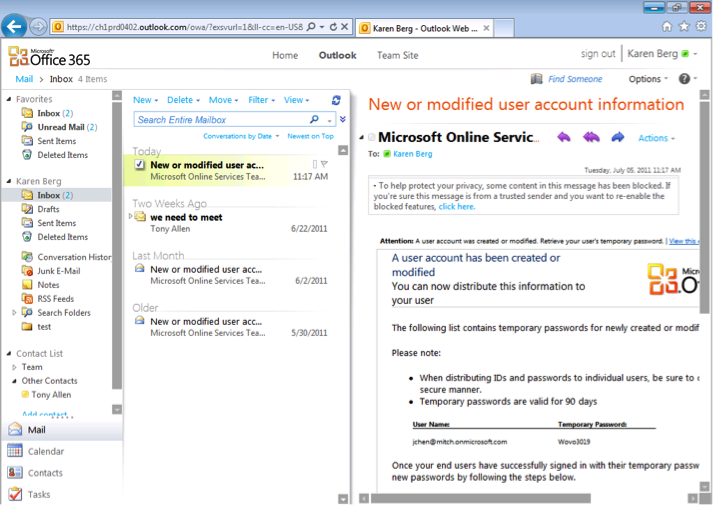Click the browser address bar URL

point(185,27)
